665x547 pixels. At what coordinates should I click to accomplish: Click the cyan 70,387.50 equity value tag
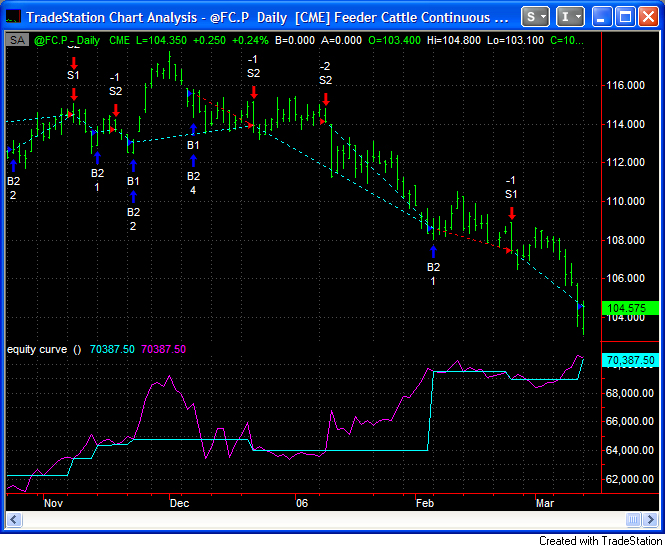click(x=630, y=360)
